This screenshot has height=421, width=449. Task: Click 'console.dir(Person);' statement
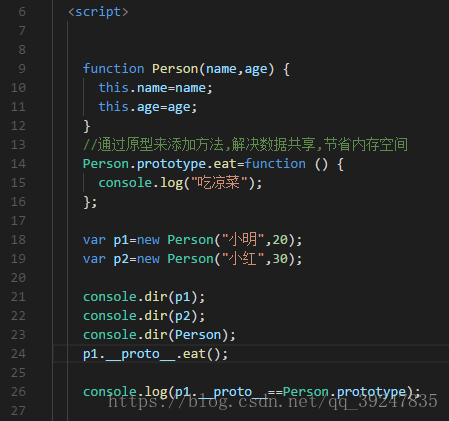[159, 335]
